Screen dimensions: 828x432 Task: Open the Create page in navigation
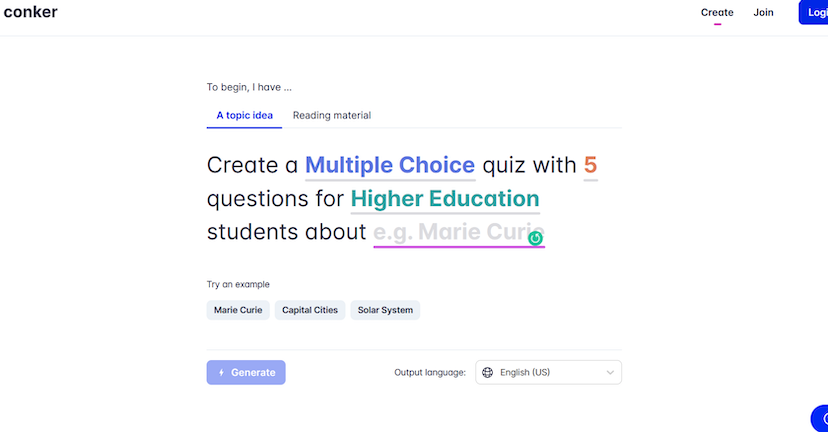point(717,13)
